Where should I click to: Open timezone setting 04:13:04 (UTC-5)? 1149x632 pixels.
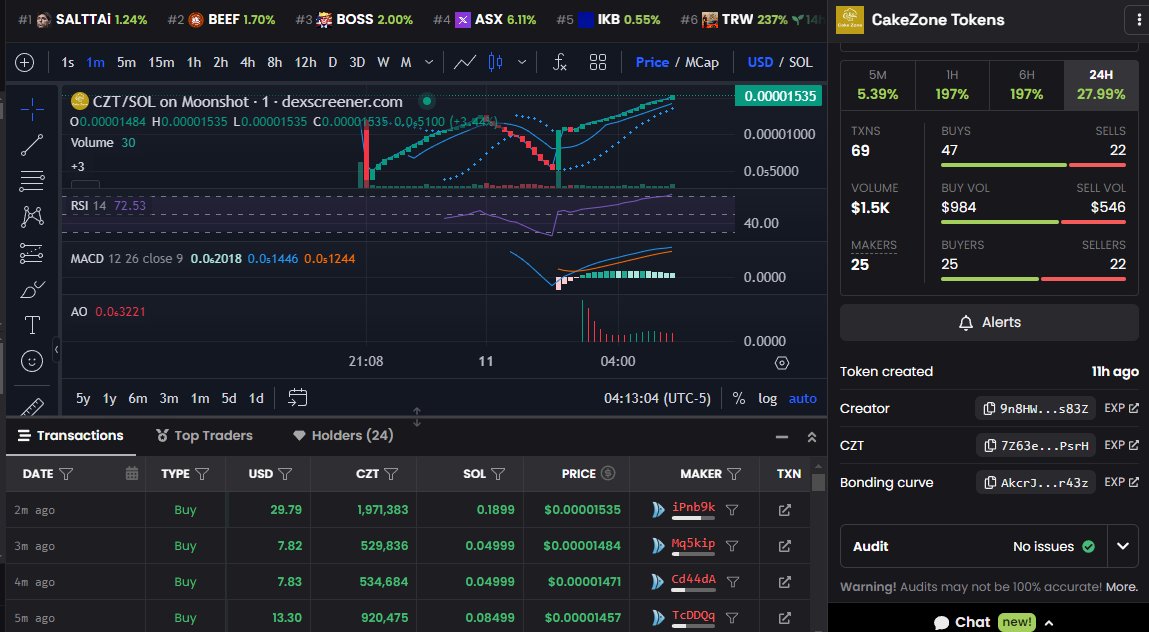coord(657,398)
